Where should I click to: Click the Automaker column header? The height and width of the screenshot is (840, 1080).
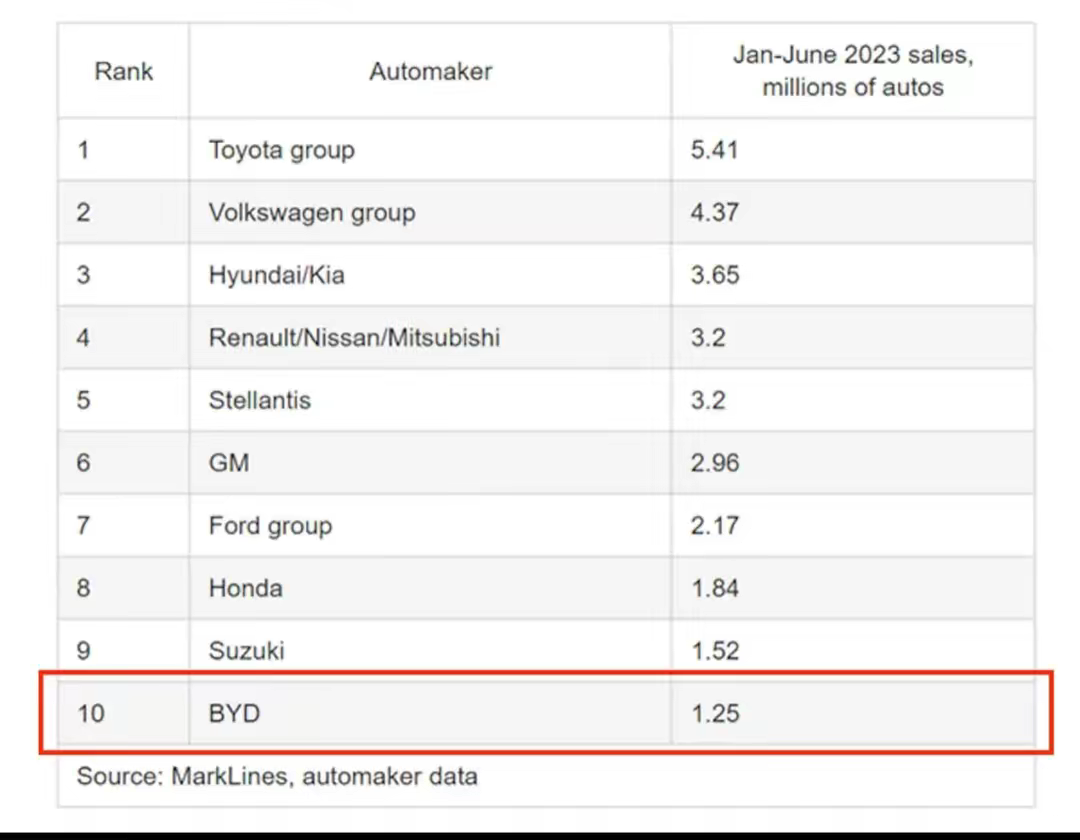[430, 71]
